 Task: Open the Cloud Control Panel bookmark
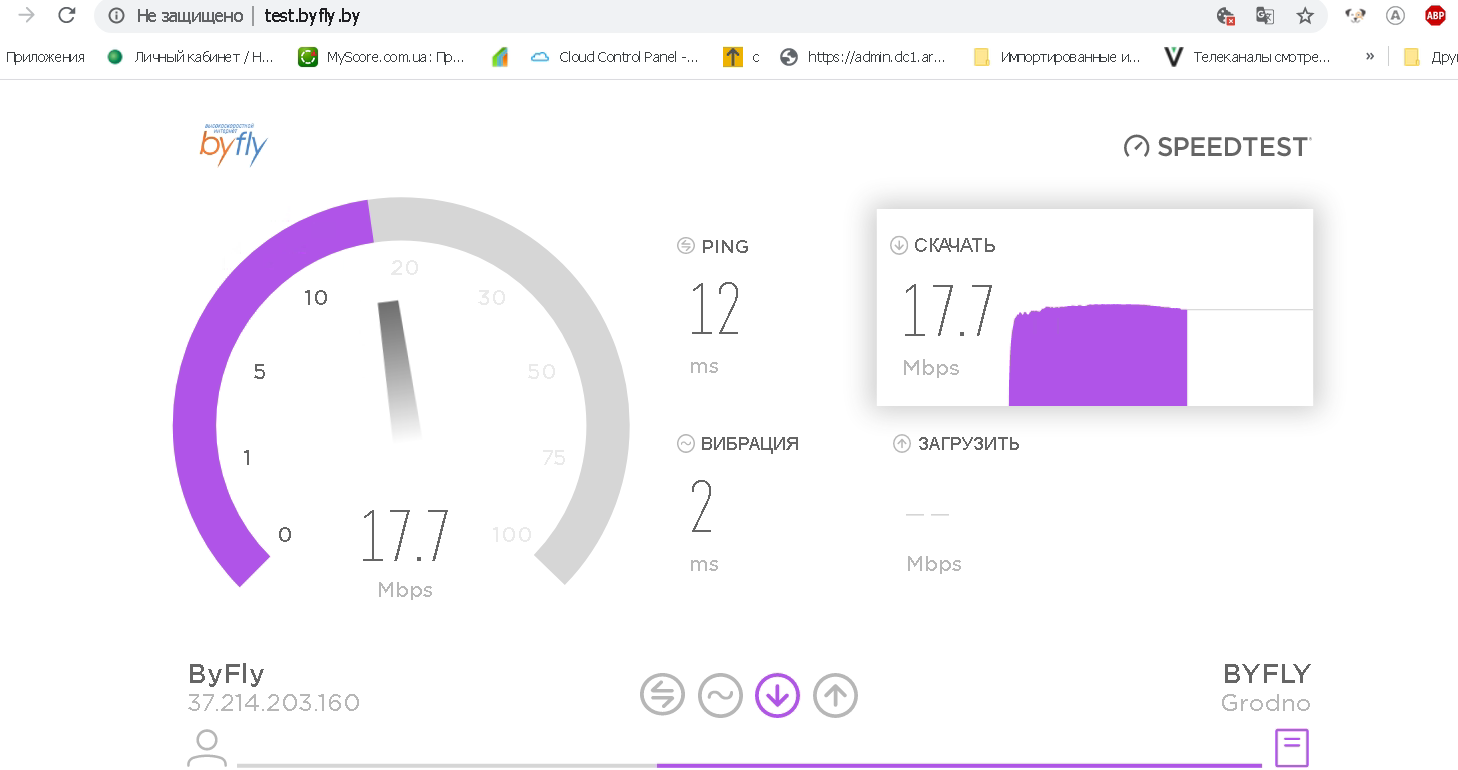tap(615, 57)
